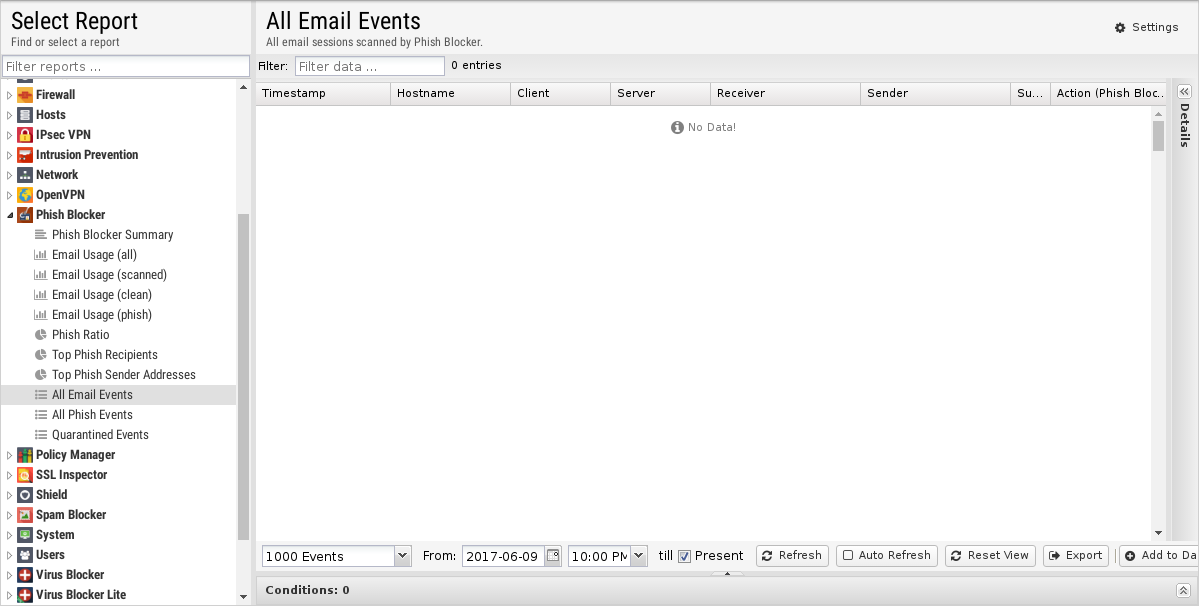Click the IPsec VPN lock icon
1199x606 pixels.
pyautogui.click(x=24, y=134)
